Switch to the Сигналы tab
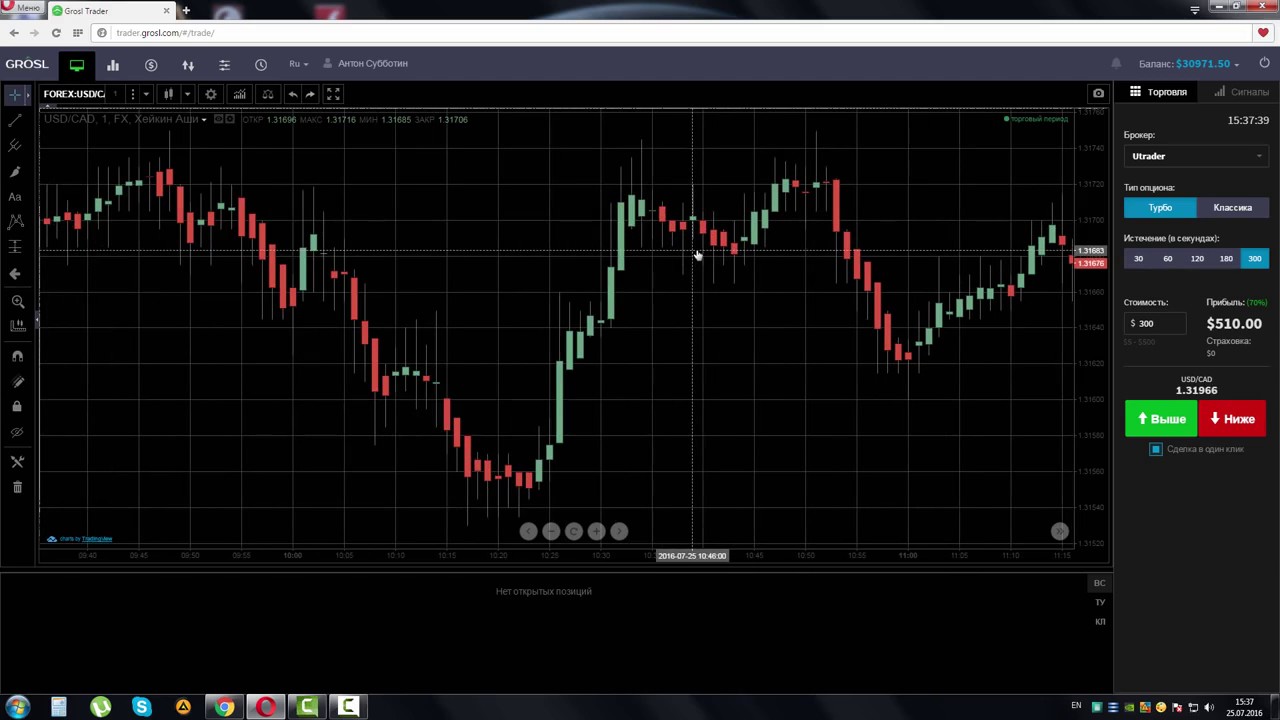Viewport: 1280px width, 720px height. tap(1242, 92)
